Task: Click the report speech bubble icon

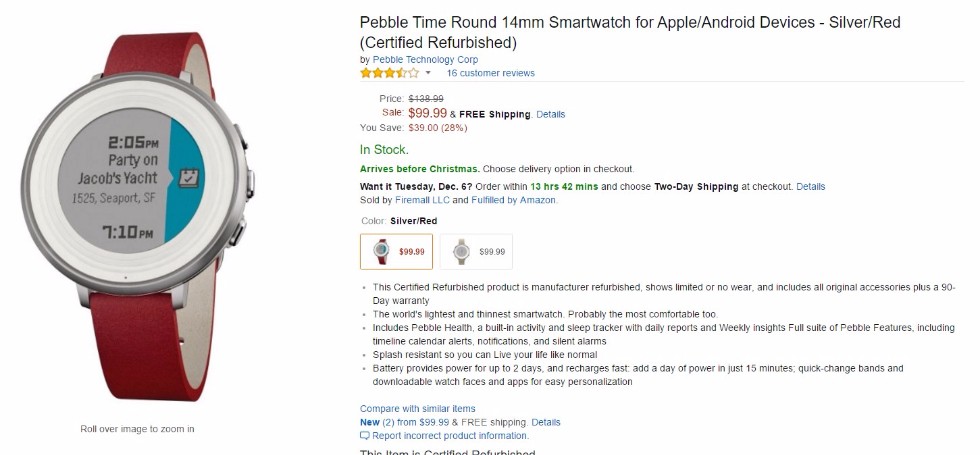Action: 365,436
